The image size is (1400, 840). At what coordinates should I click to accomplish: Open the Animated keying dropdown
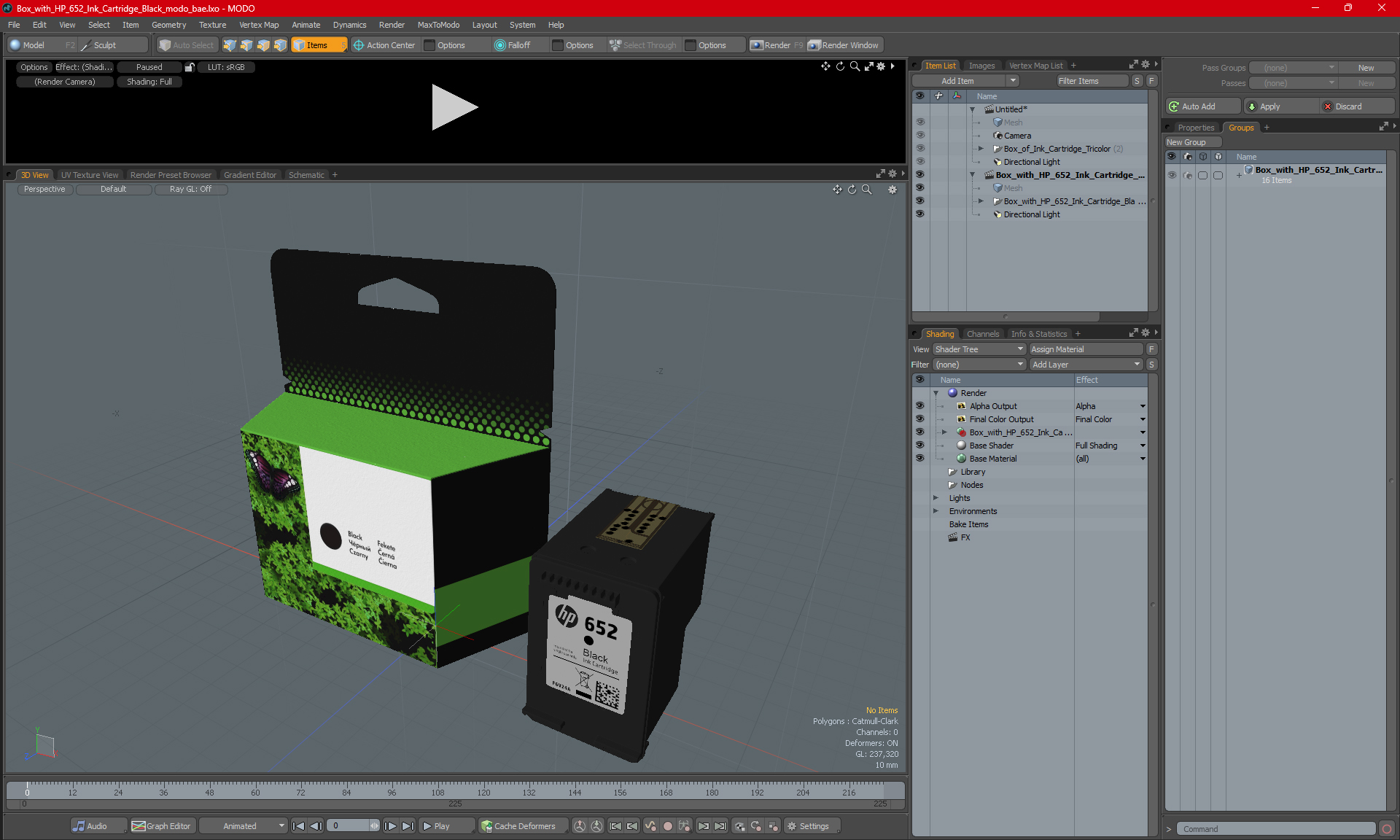pos(243,826)
